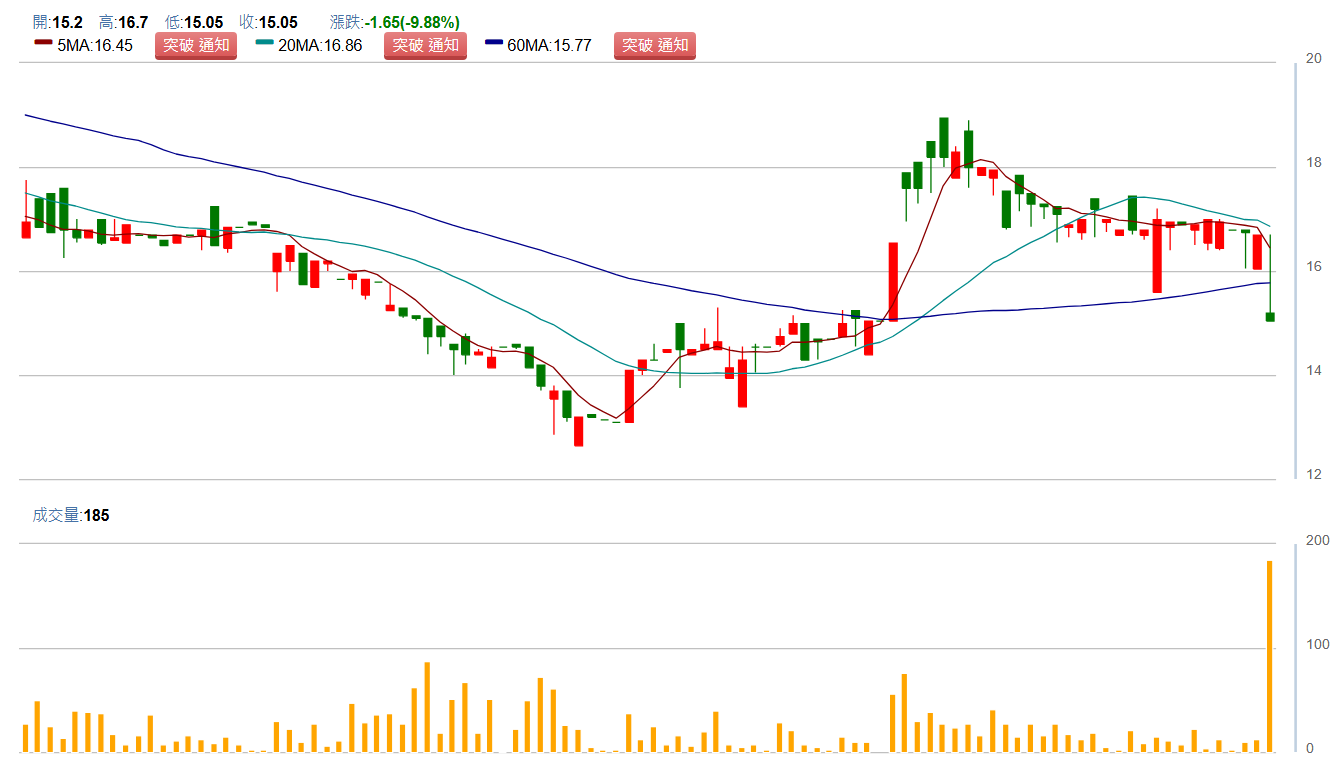Click 突破 通知 button beside 5MA
Image resolution: width=1343 pixels, height=773 pixels.
click(195, 45)
